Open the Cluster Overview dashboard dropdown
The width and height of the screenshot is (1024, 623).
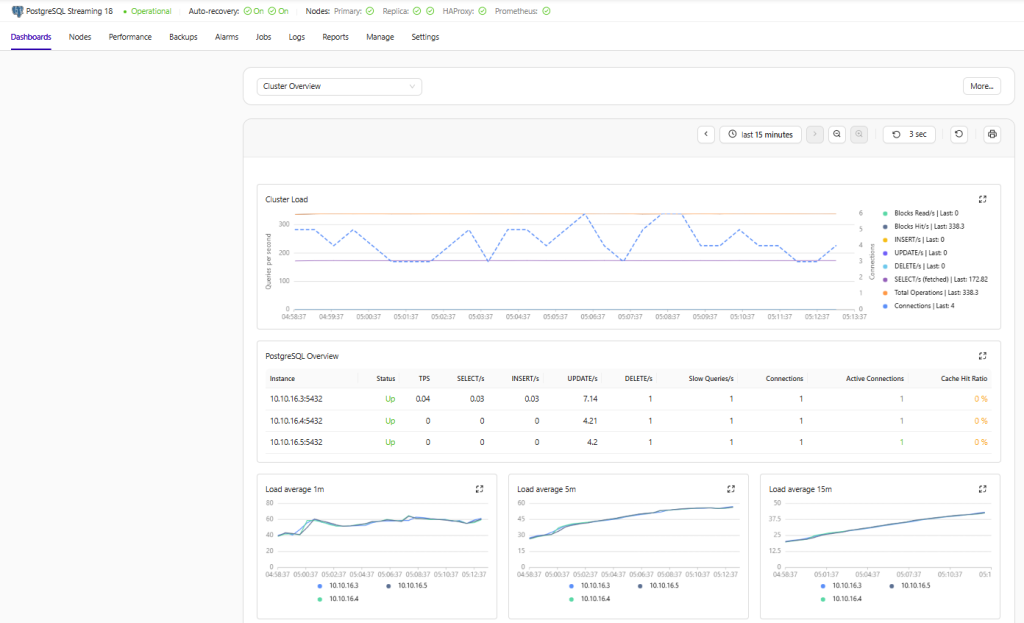(x=339, y=86)
